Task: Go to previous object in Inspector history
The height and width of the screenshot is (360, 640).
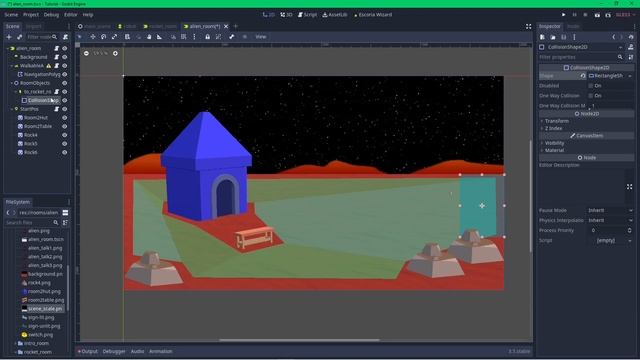Action: tap(613, 37)
